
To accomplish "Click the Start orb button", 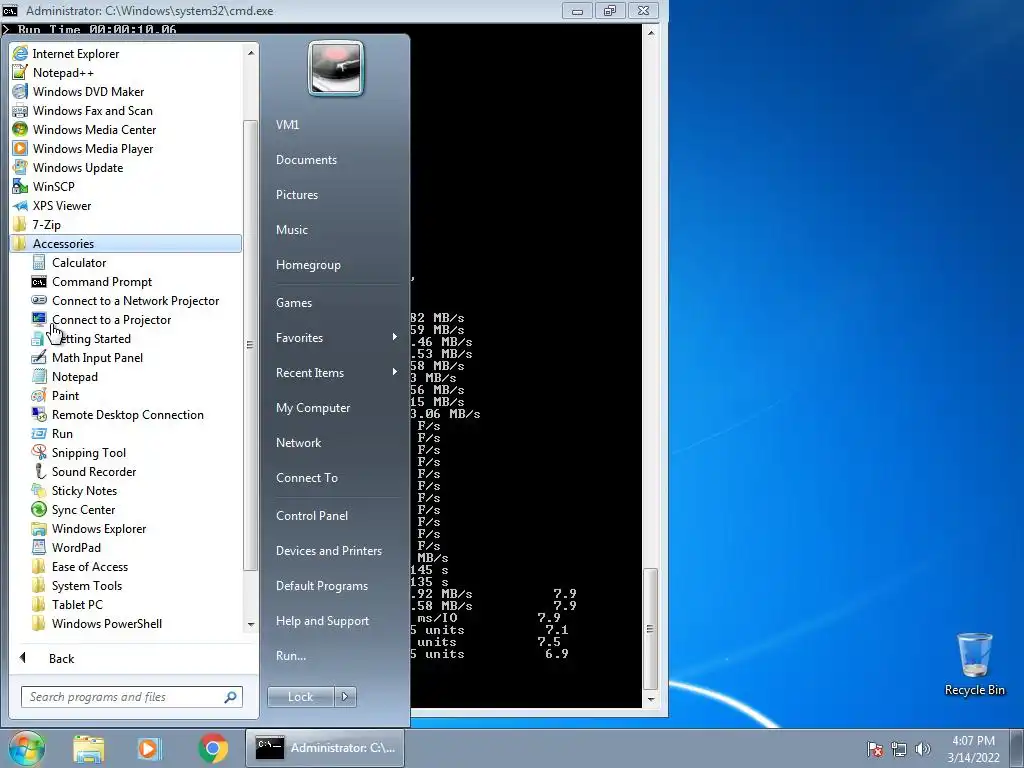I will click(x=26, y=748).
